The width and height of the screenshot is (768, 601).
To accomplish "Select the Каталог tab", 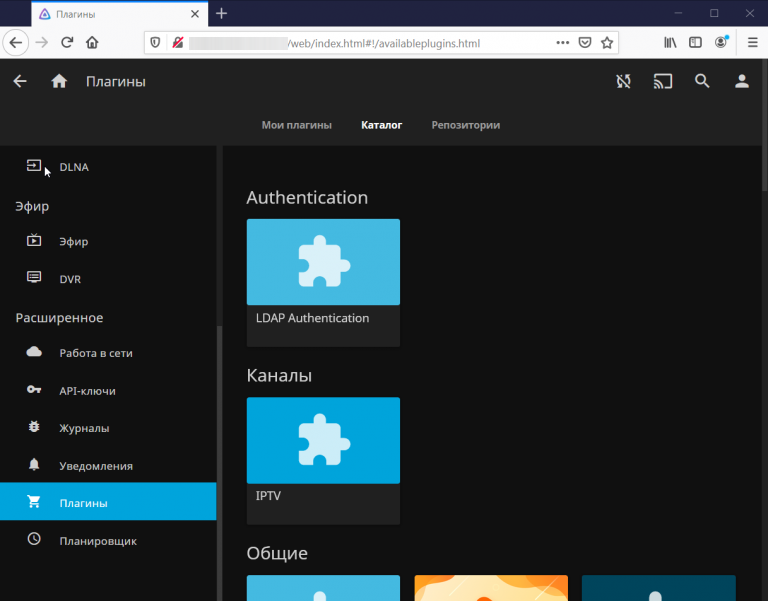I will (381, 125).
